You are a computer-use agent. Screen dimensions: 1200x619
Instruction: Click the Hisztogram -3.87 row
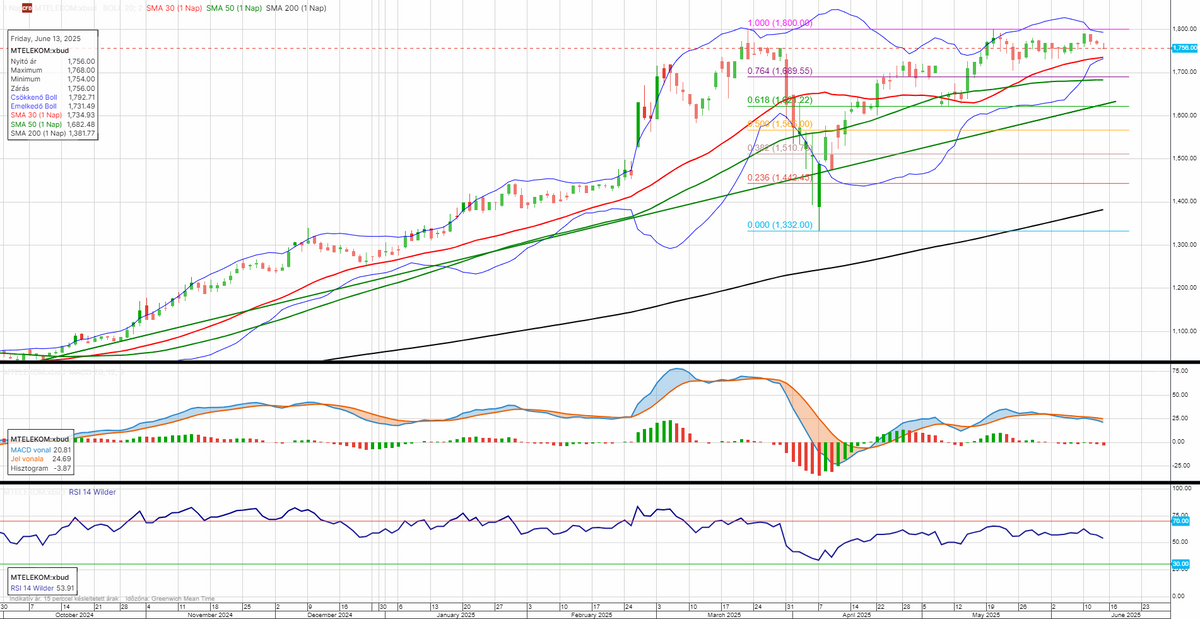(40, 466)
